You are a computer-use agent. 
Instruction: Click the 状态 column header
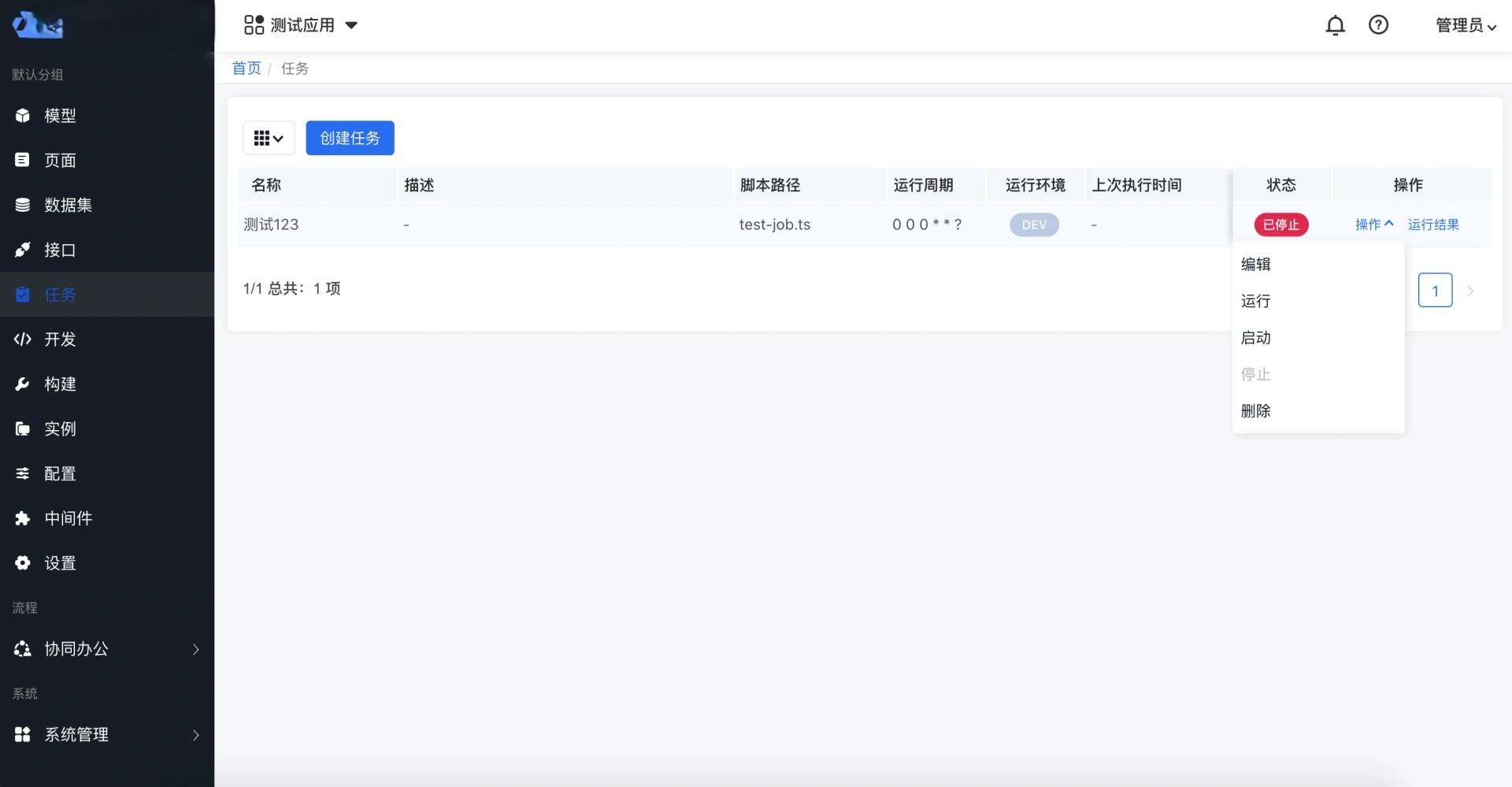tap(1281, 185)
